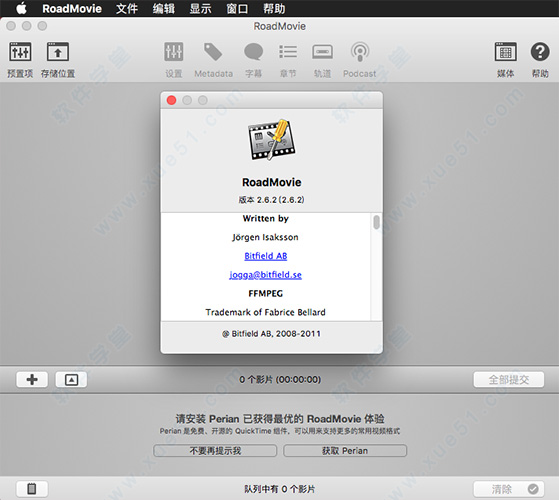Close the About RoadMovie dialog

coord(171,100)
